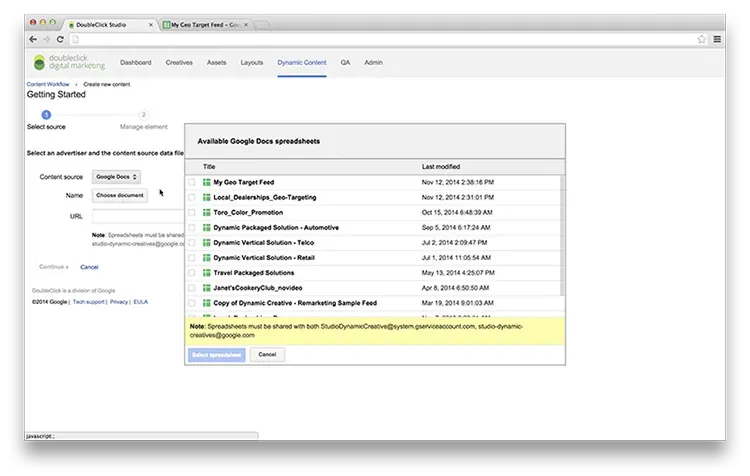The image size is (750, 476).
Task: Click the spreadsheet list vertical scrollbar
Action: (x=562, y=240)
